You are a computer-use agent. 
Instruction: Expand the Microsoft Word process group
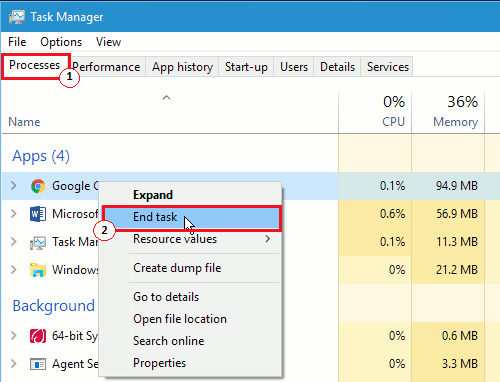[x=14, y=214]
